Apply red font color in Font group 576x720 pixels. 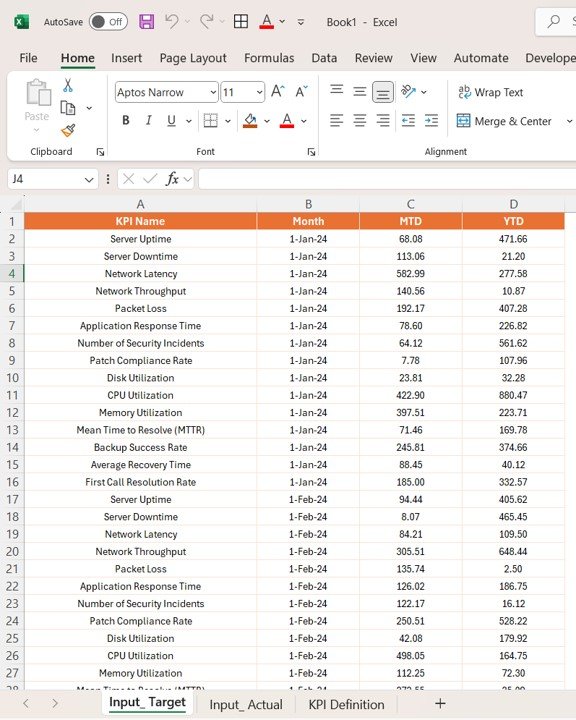coord(287,121)
